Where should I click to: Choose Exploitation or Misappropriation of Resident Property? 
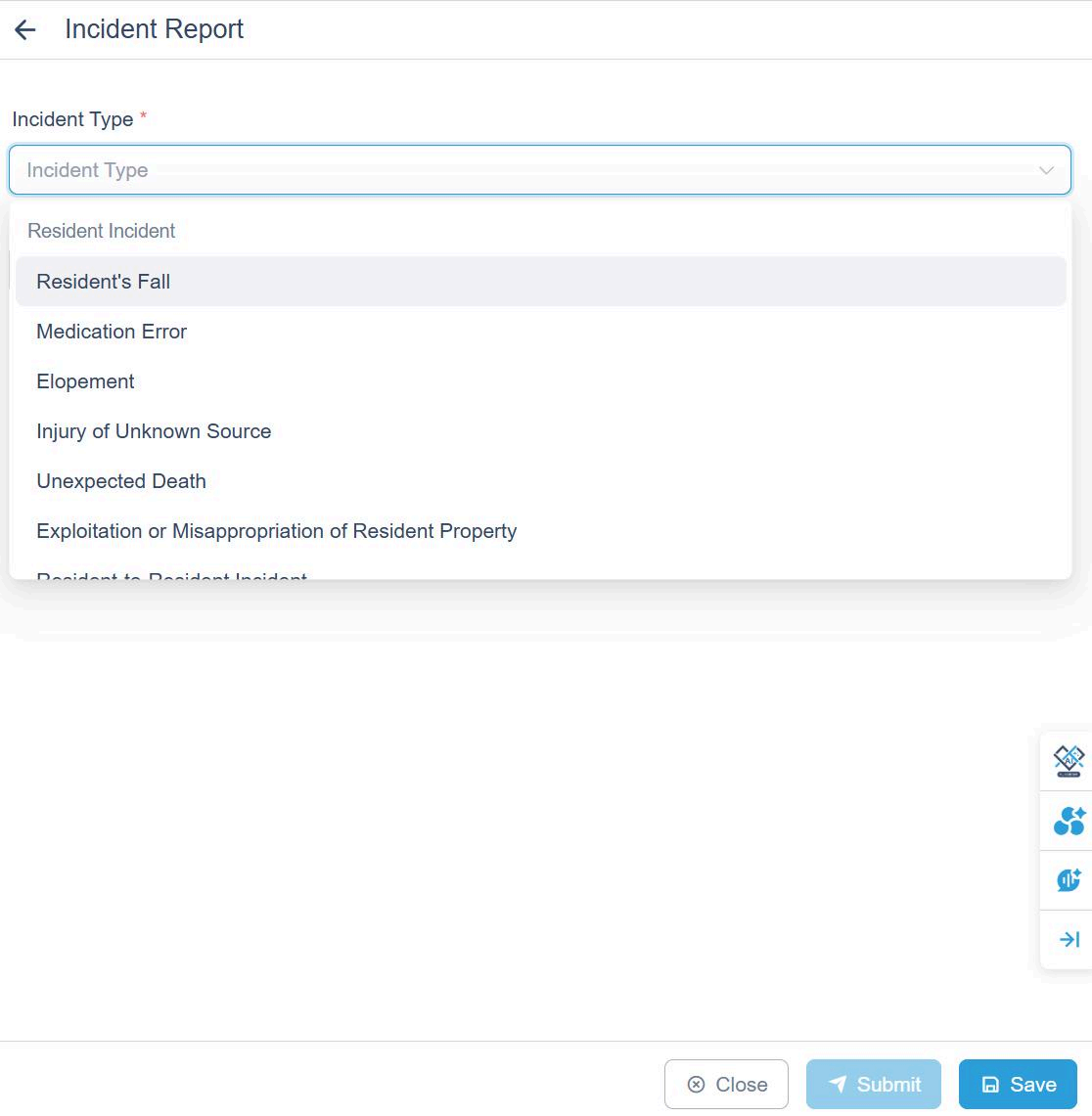click(x=276, y=531)
